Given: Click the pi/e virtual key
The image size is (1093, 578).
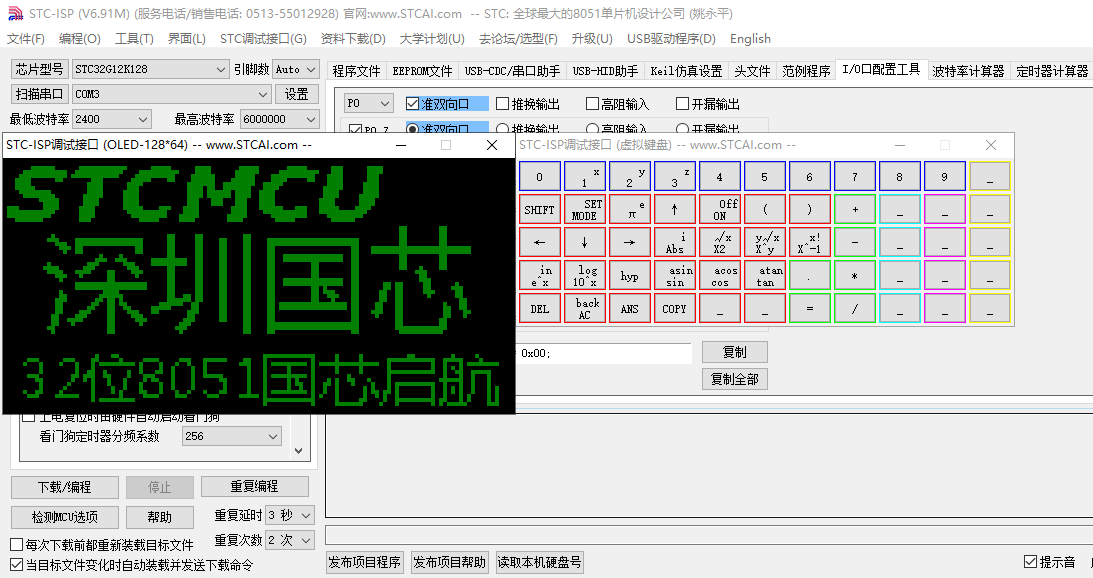Looking at the screenshot, I should [x=629, y=209].
